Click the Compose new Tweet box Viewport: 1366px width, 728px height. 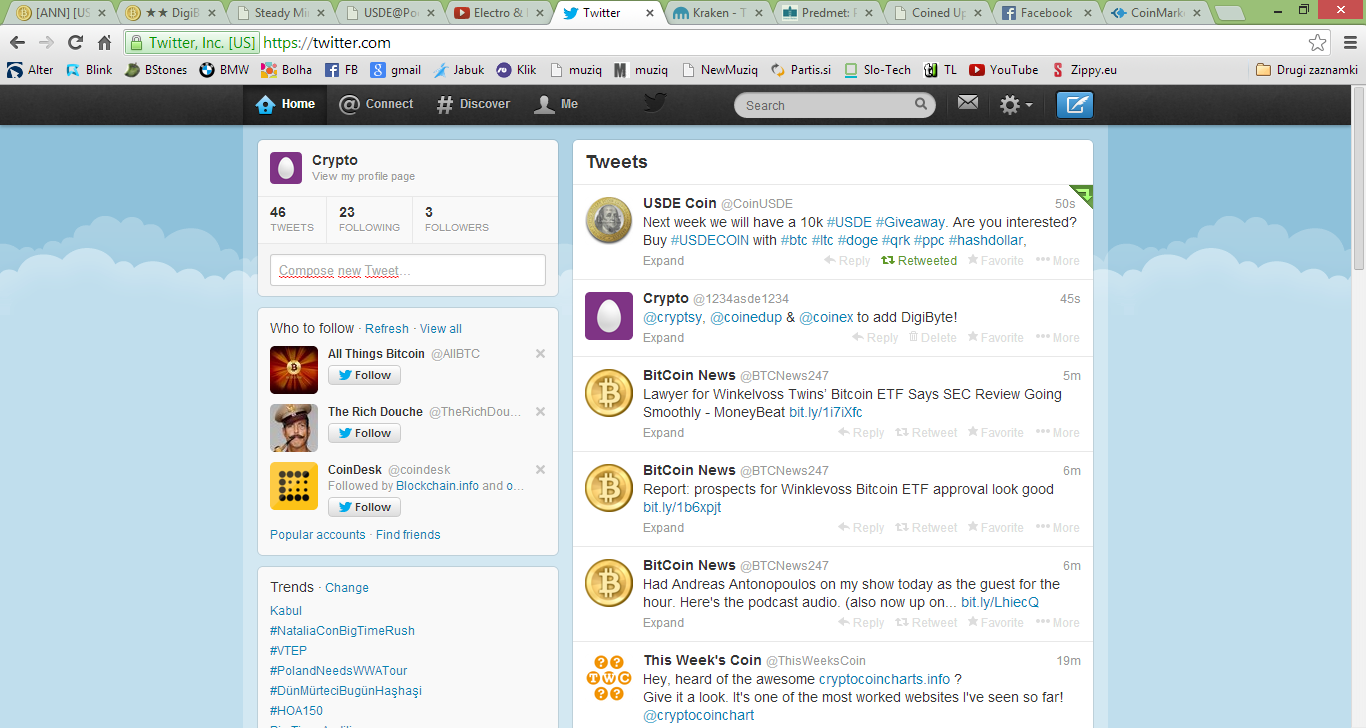pos(408,270)
